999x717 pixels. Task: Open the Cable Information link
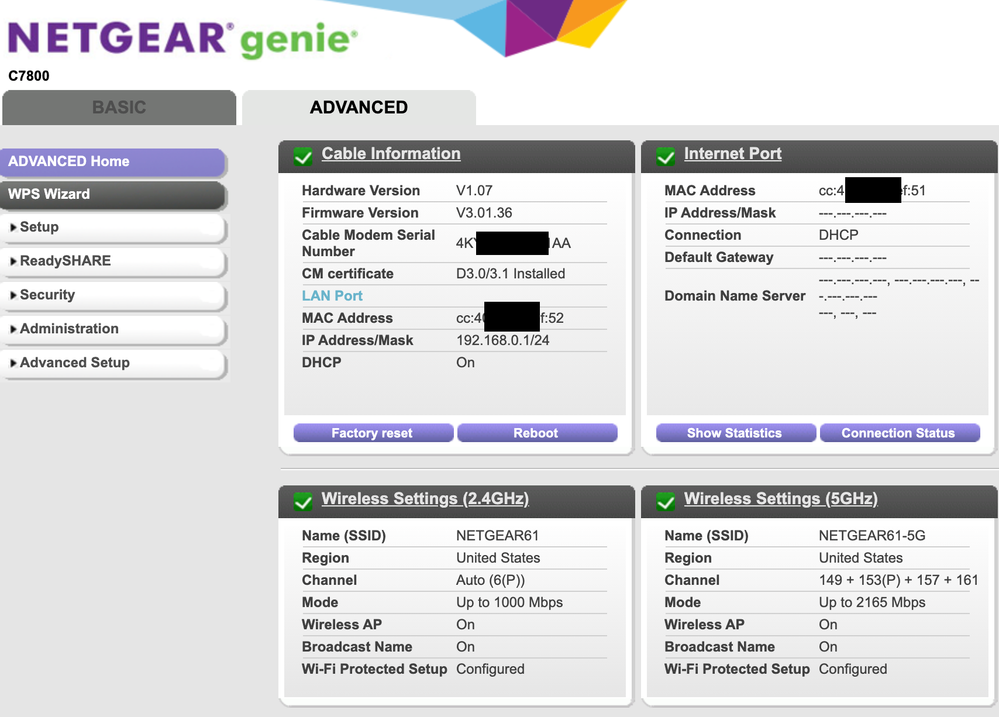(x=391, y=154)
